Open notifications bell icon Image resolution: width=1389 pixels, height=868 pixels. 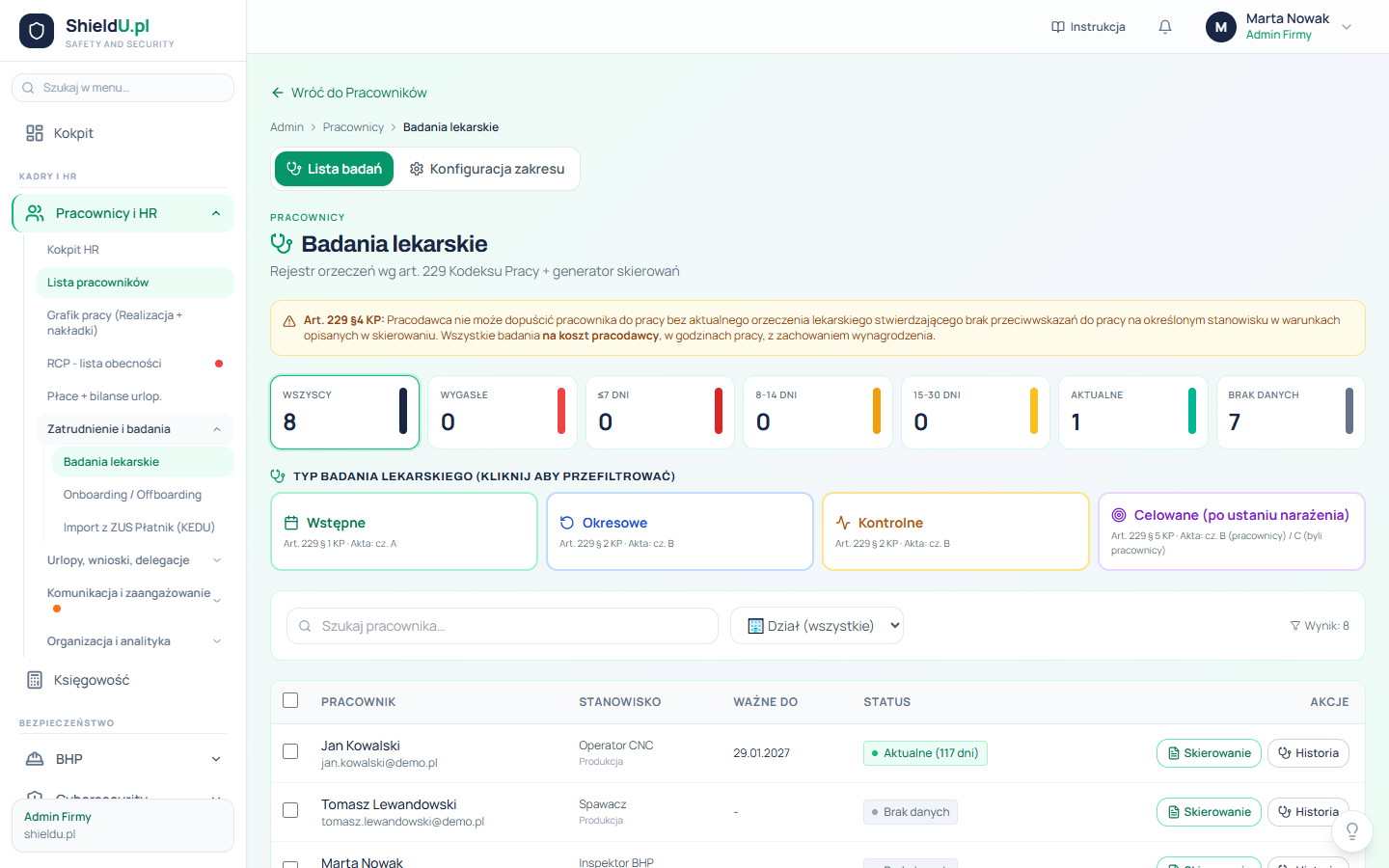(1165, 27)
